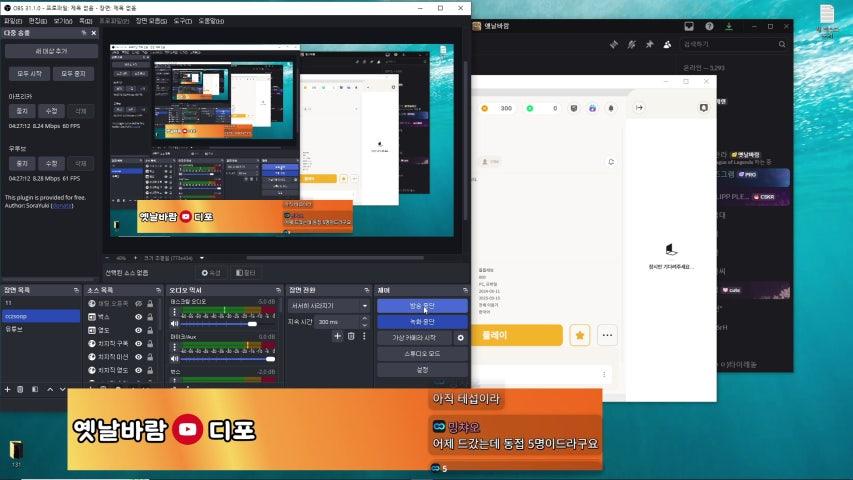Toggle visibility eye of 열도 source
Viewport: 853px width, 480px height.
point(139,330)
